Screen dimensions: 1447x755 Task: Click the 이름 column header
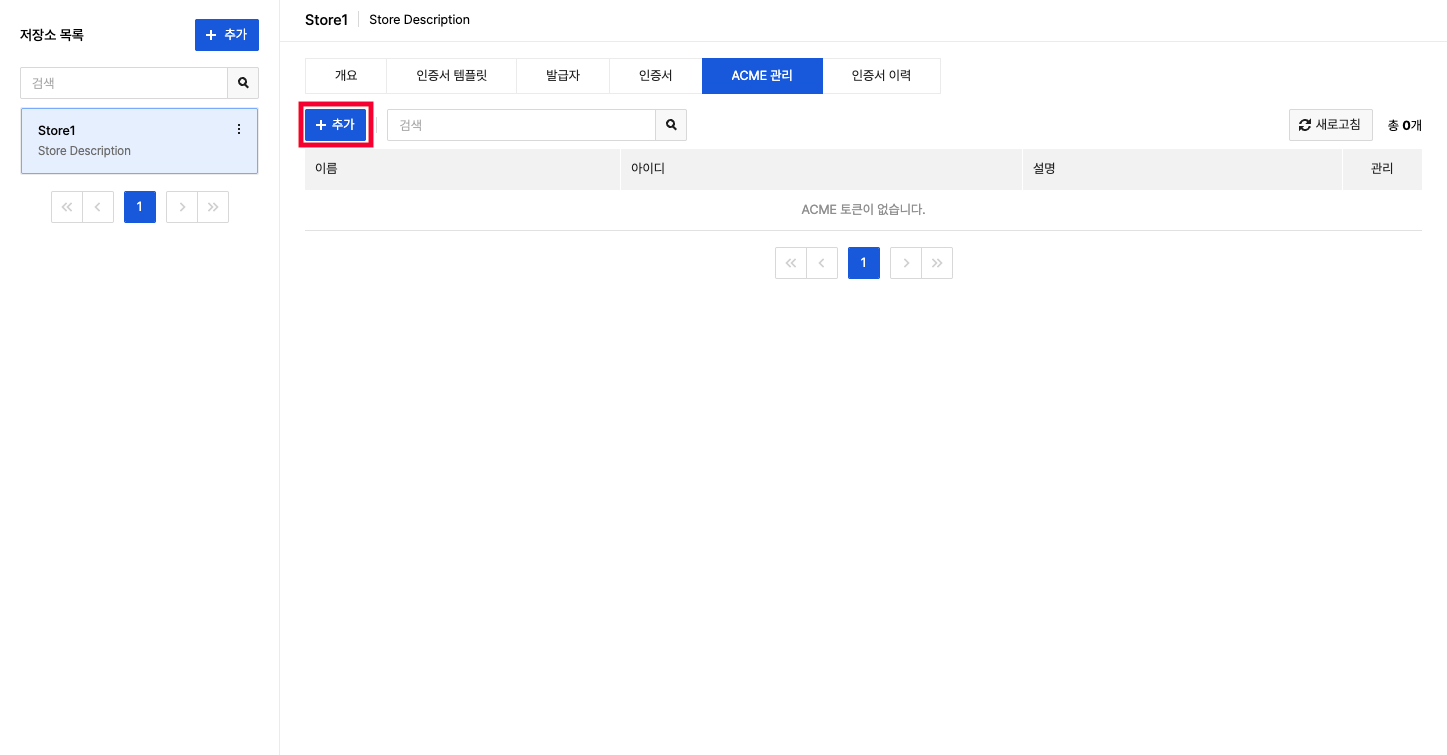click(x=325, y=168)
